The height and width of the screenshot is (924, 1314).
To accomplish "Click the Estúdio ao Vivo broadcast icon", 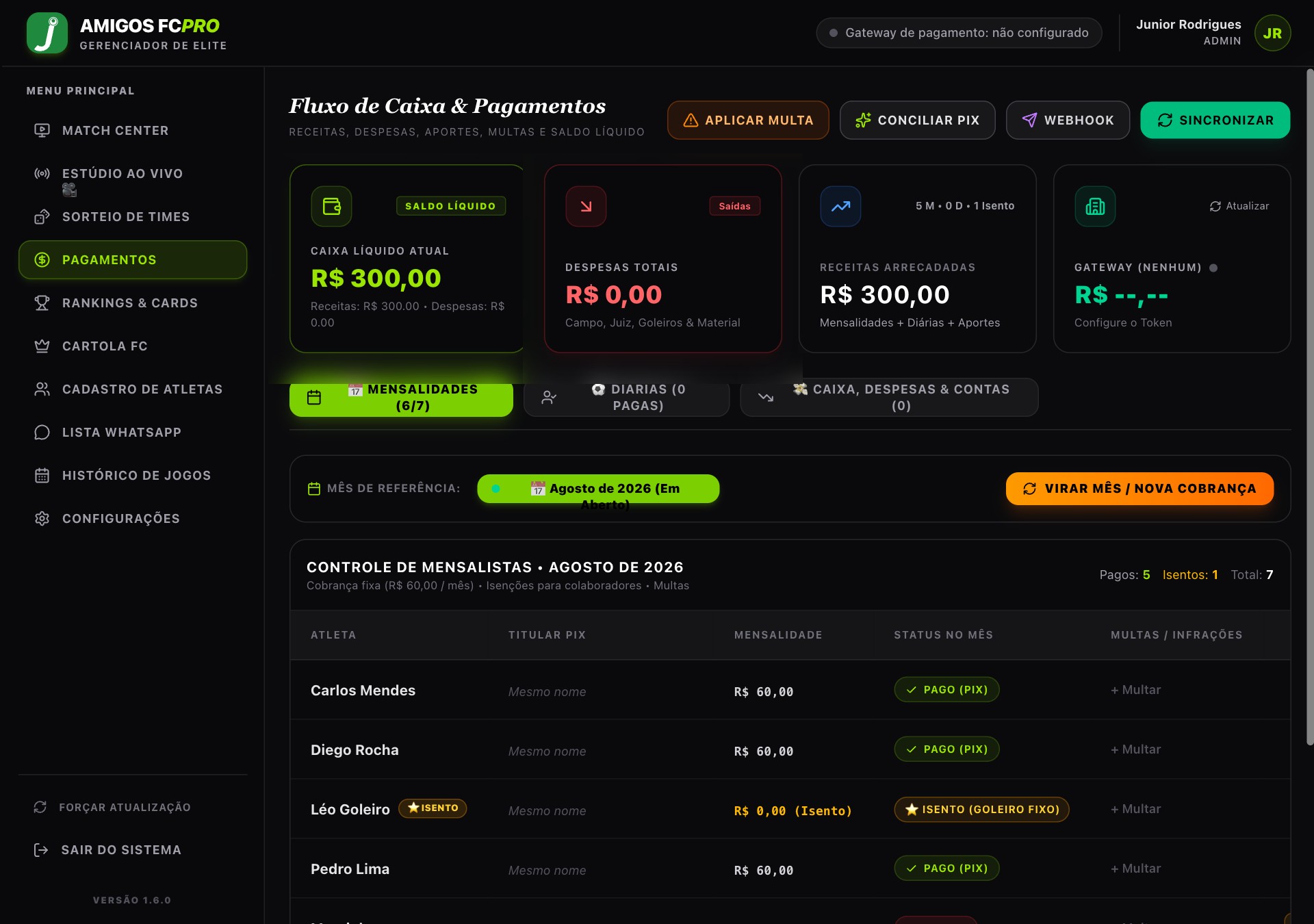I will pyautogui.click(x=42, y=173).
